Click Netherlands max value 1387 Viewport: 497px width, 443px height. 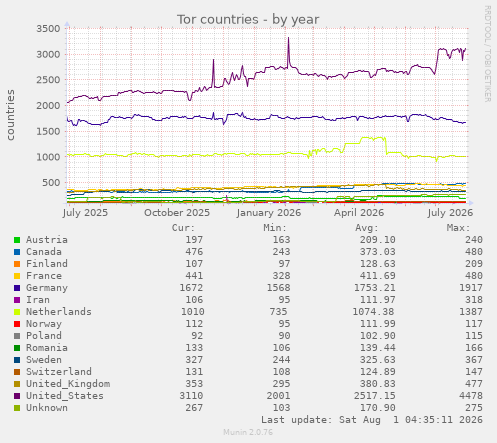[x=471, y=312]
